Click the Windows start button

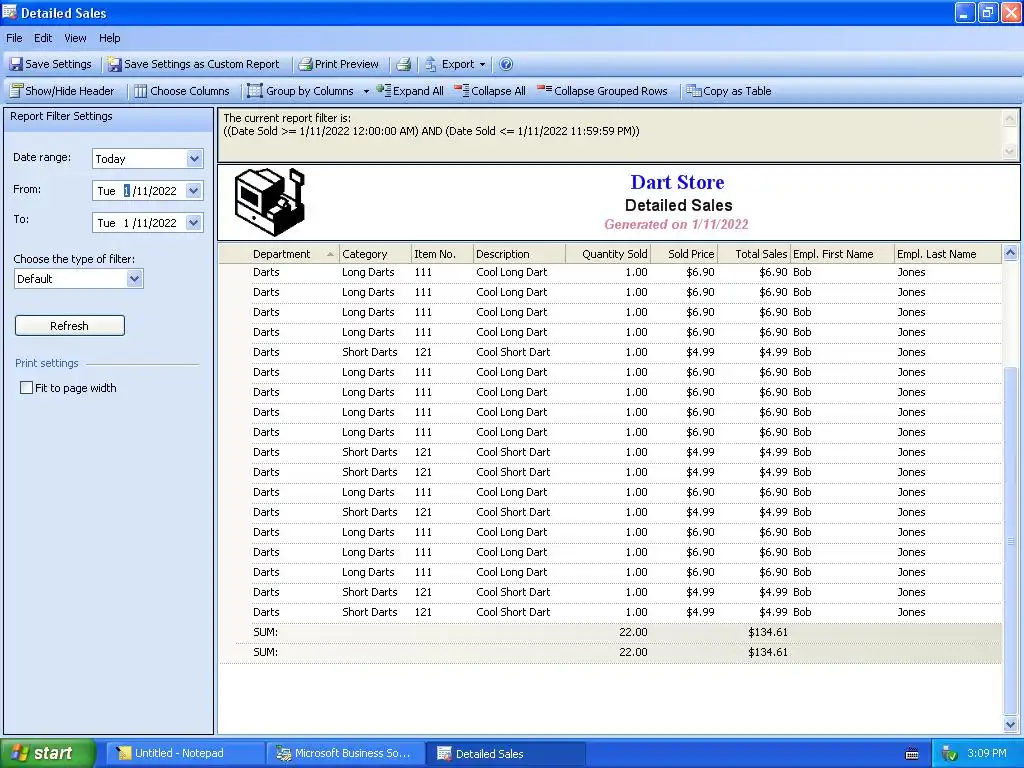coord(48,753)
